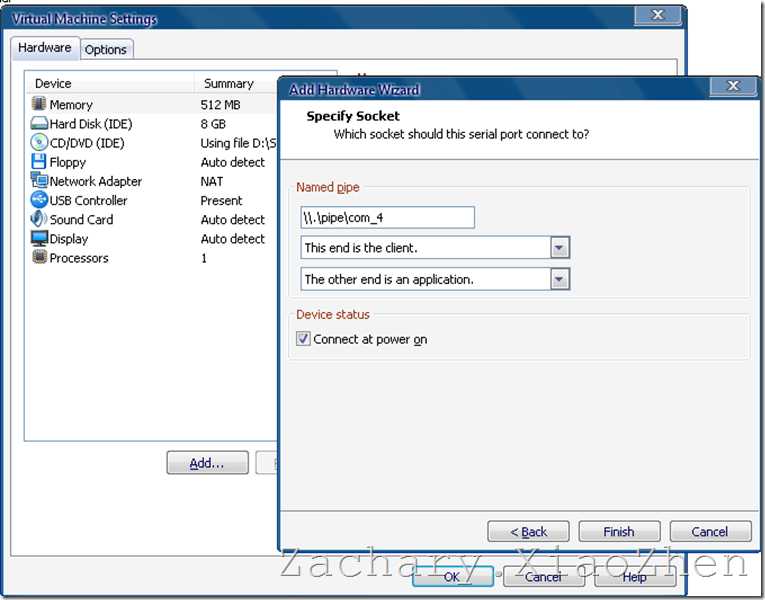The width and height of the screenshot is (765, 600).
Task: Click the Hard Disk (IDE) drive icon
Action: [39, 123]
